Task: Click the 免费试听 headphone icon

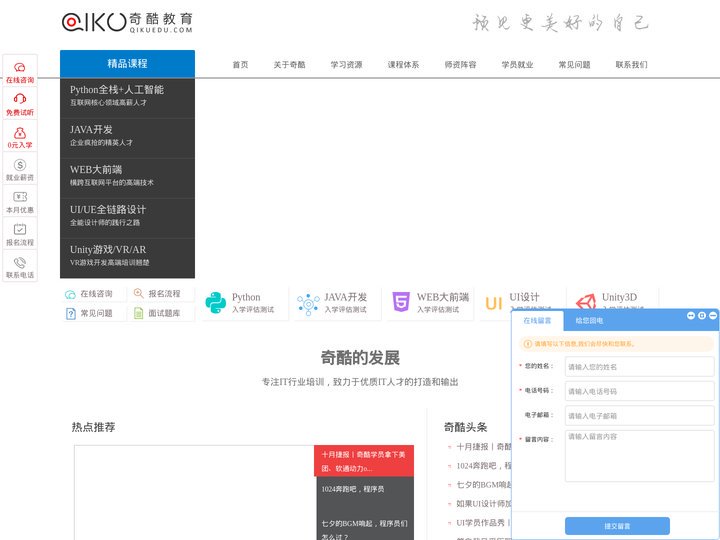Action: (x=20, y=99)
